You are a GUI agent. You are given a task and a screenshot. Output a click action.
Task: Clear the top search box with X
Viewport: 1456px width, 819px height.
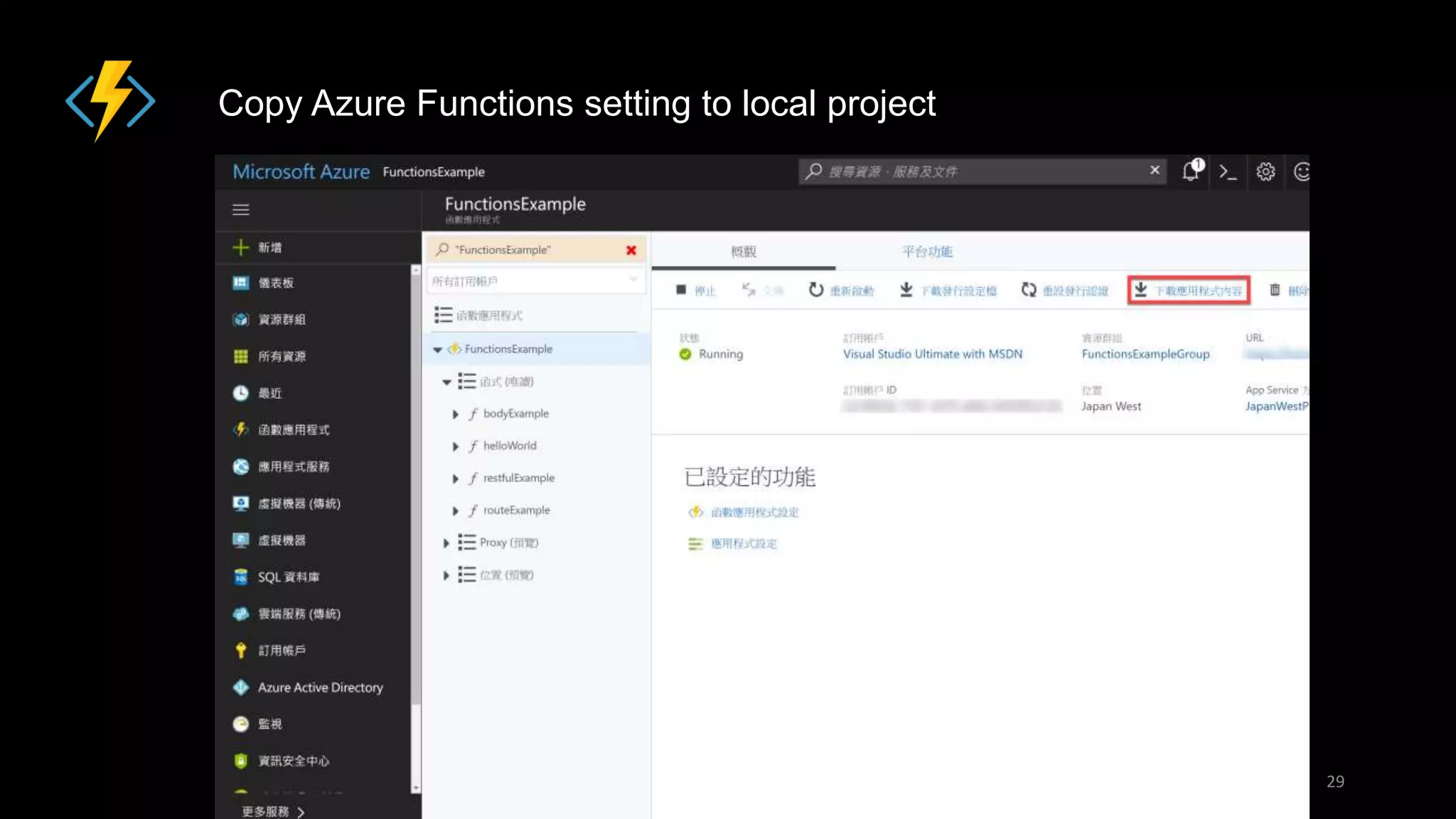click(1155, 171)
